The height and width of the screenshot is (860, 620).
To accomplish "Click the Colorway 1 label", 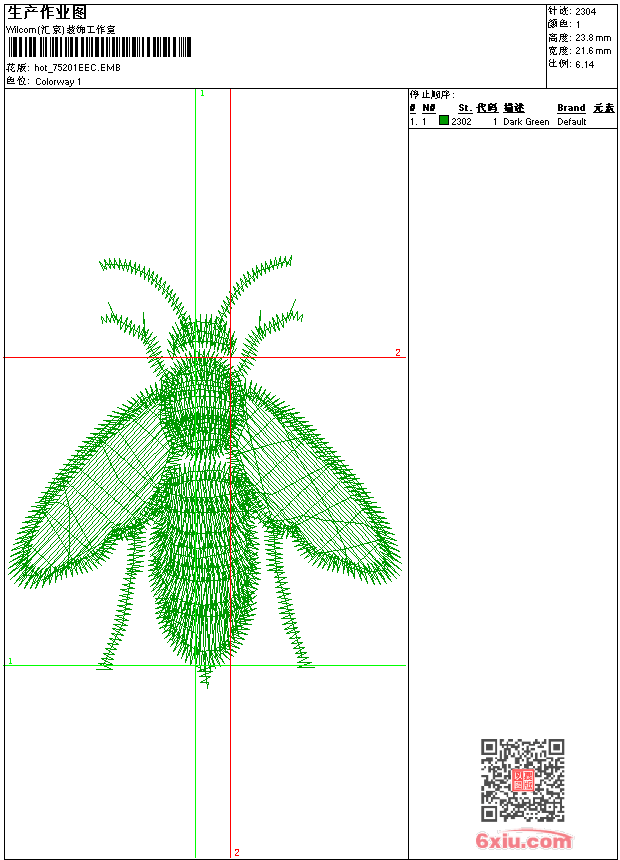I will point(58,81).
